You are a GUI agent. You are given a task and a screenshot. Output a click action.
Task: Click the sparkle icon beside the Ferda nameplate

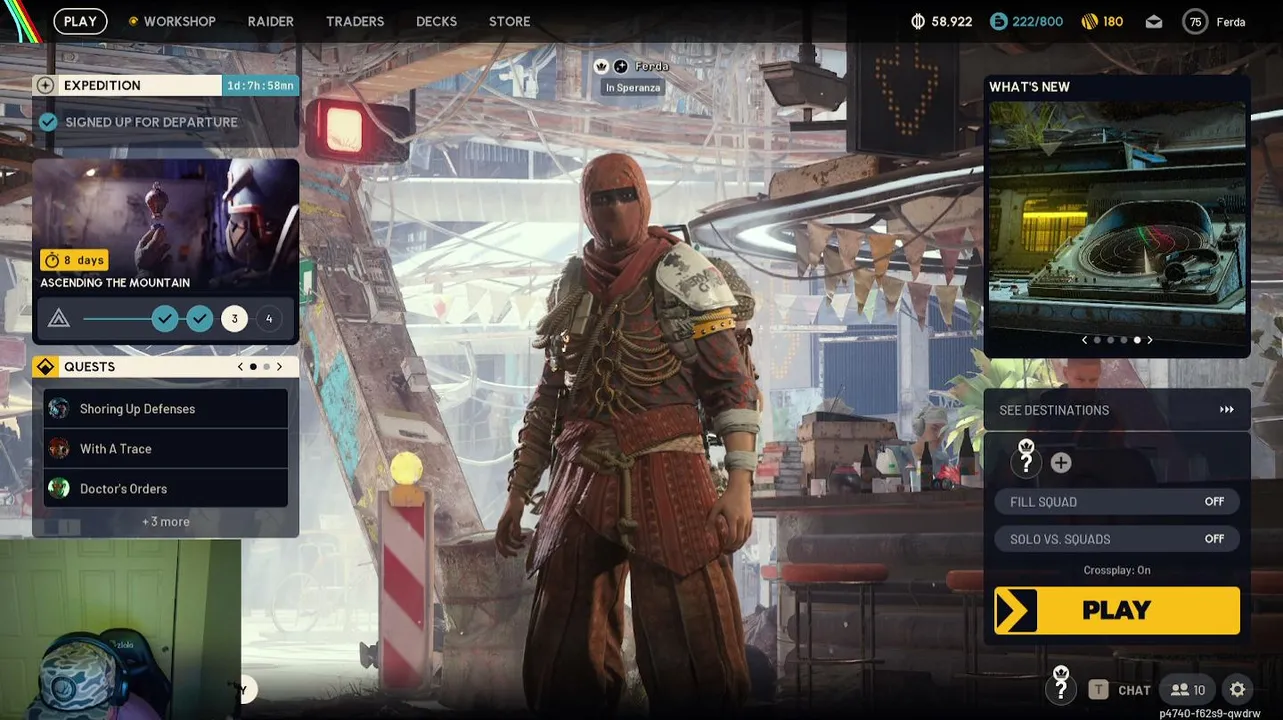[620, 66]
